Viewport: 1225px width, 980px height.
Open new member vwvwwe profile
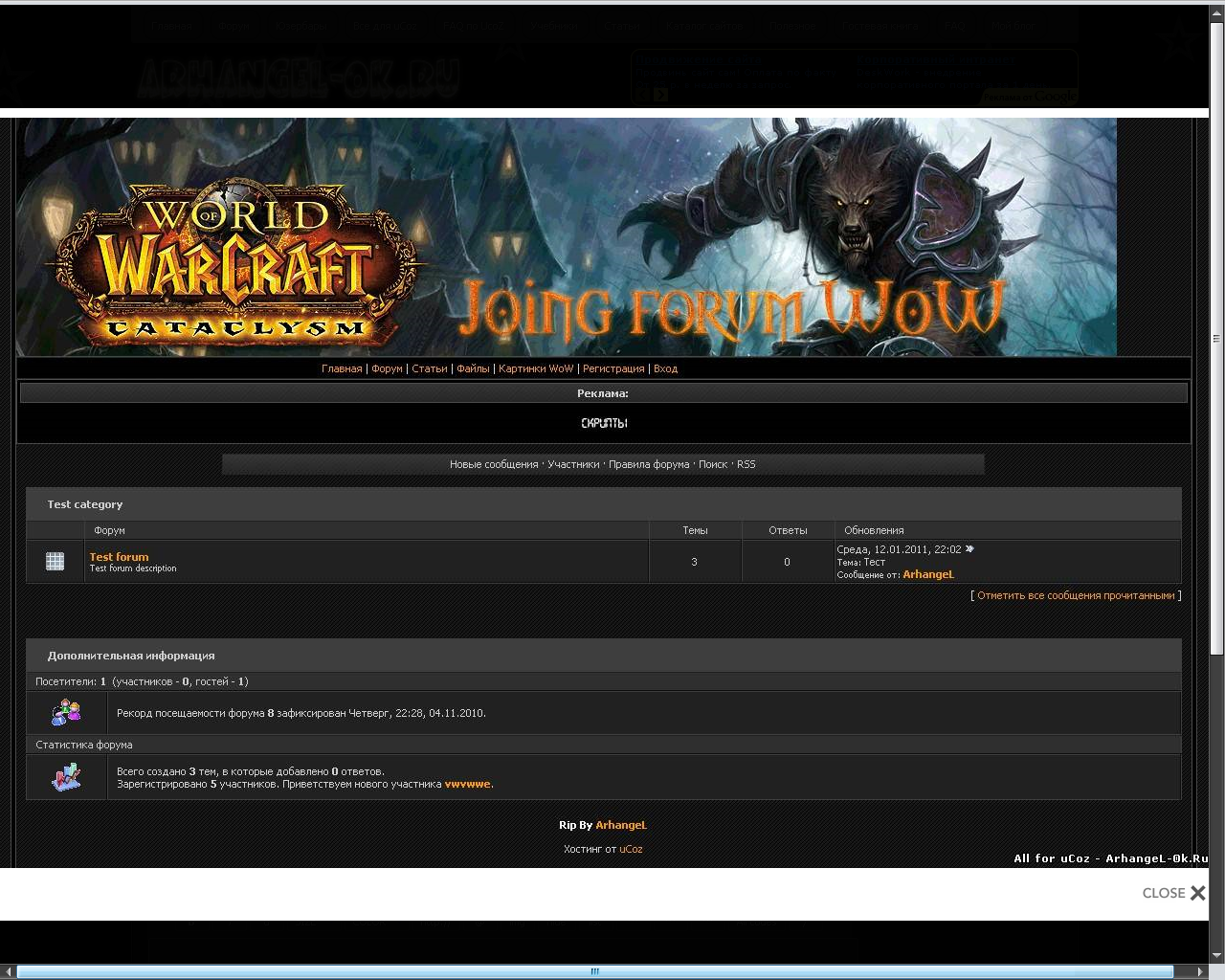(468, 784)
